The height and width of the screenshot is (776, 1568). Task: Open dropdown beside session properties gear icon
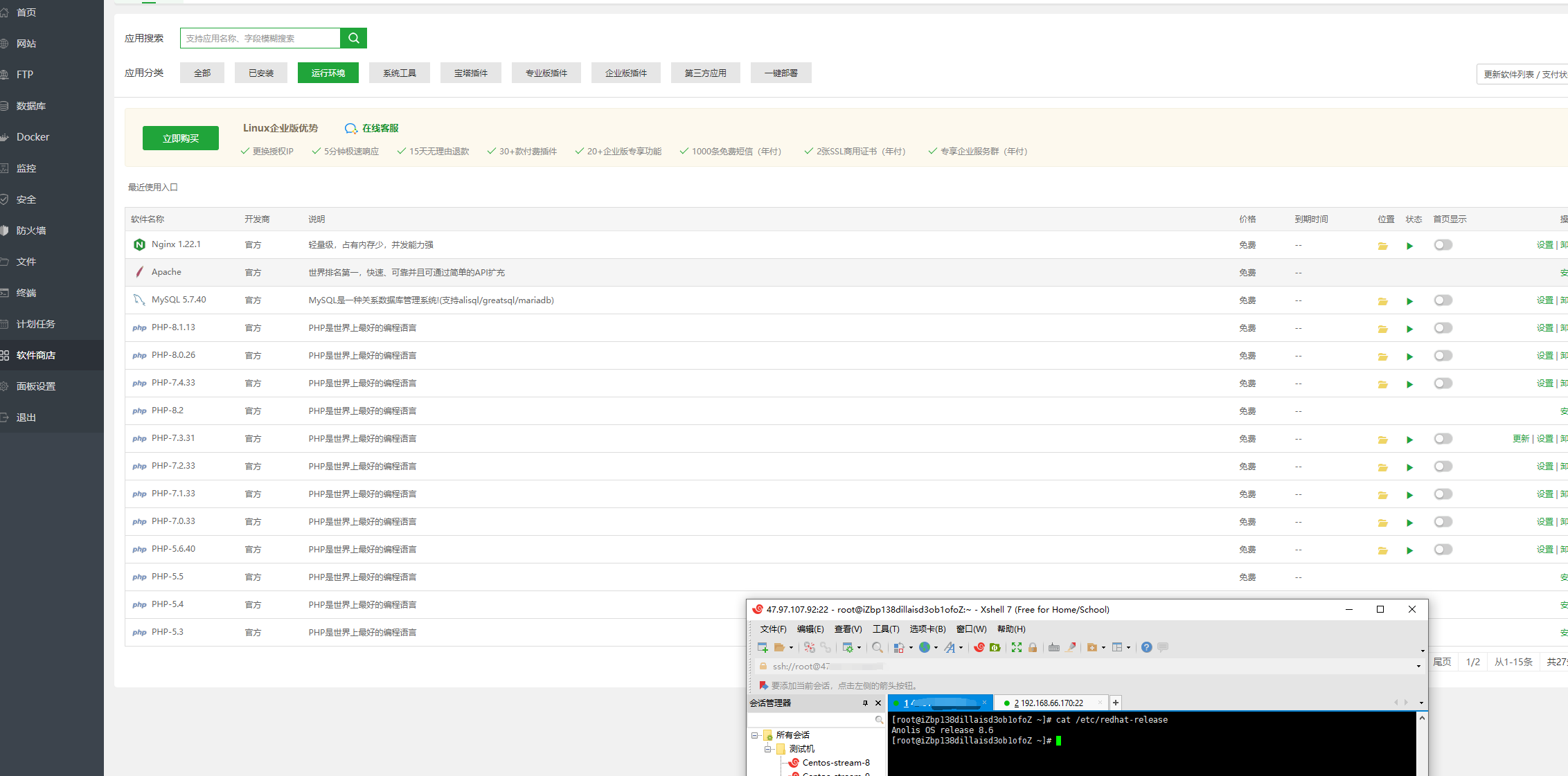pyautogui.click(x=859, y=648)
